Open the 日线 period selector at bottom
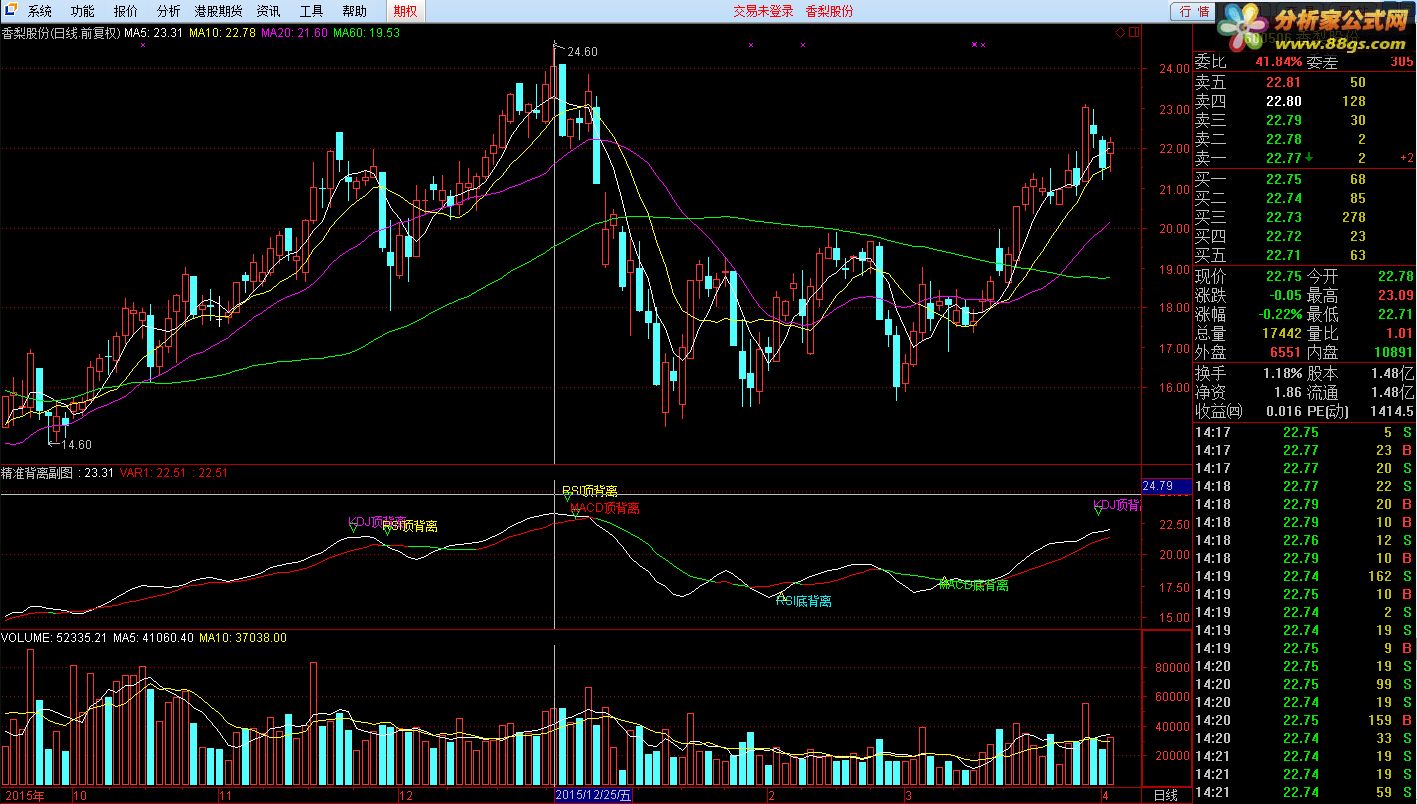 pyautogui.click(x=1165, y=796)
